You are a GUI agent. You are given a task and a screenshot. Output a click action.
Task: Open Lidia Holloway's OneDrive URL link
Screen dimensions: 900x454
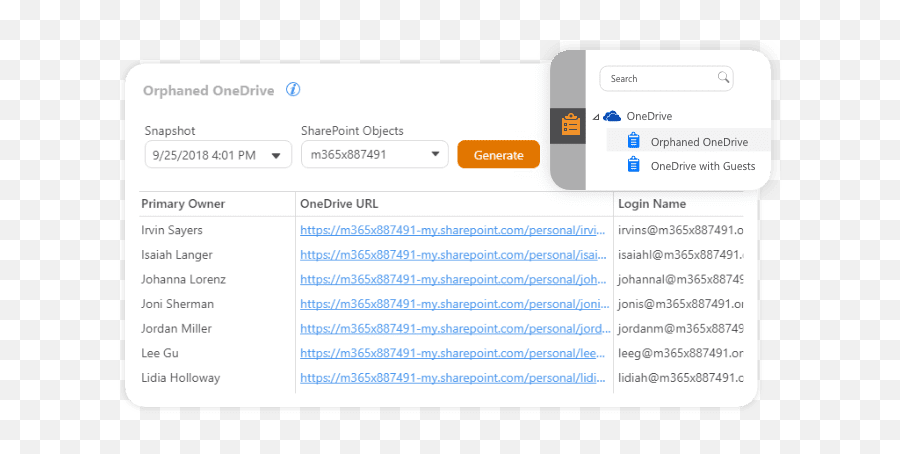coord(452,378)
